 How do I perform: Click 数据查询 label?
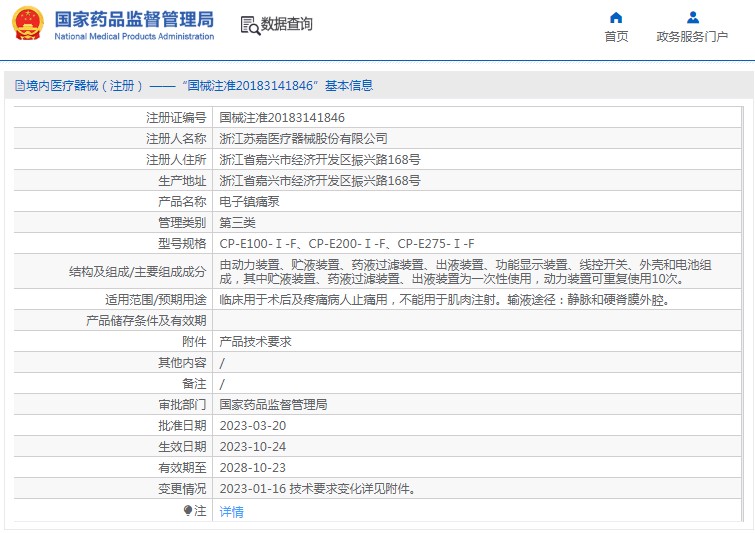[286, 24]
